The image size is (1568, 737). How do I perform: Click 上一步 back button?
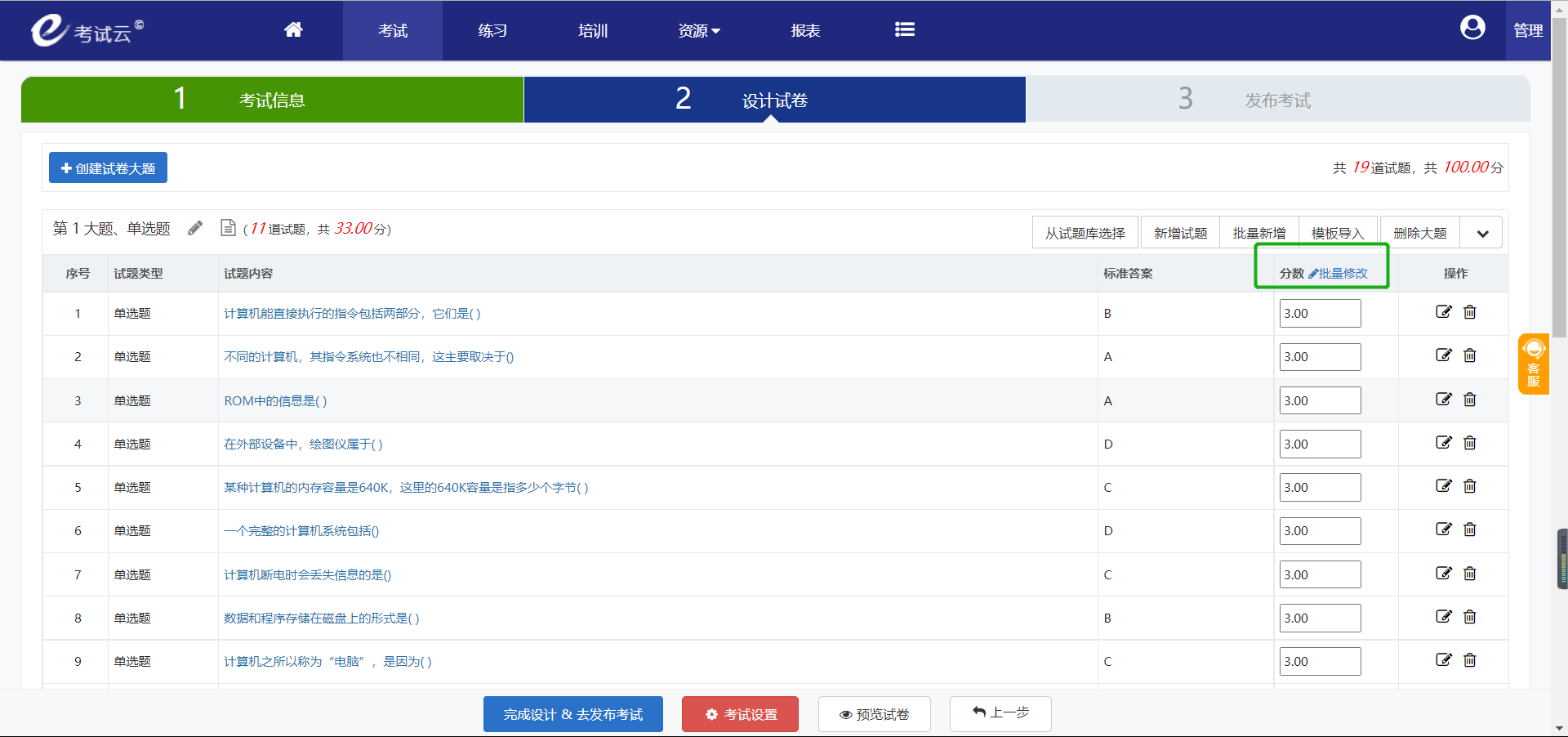point(1000,713)
